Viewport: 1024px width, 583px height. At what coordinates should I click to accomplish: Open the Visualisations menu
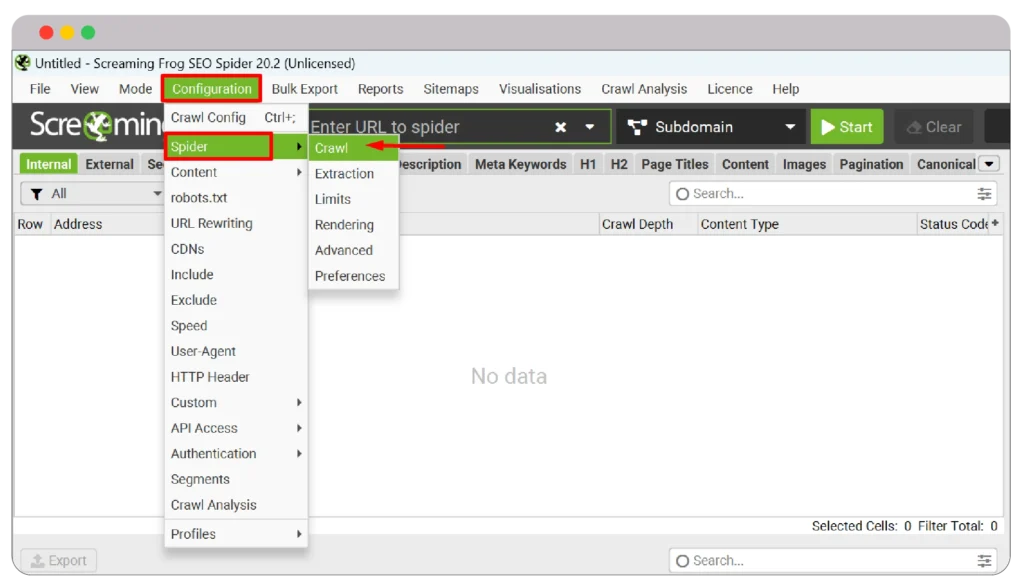coord(540,89)
